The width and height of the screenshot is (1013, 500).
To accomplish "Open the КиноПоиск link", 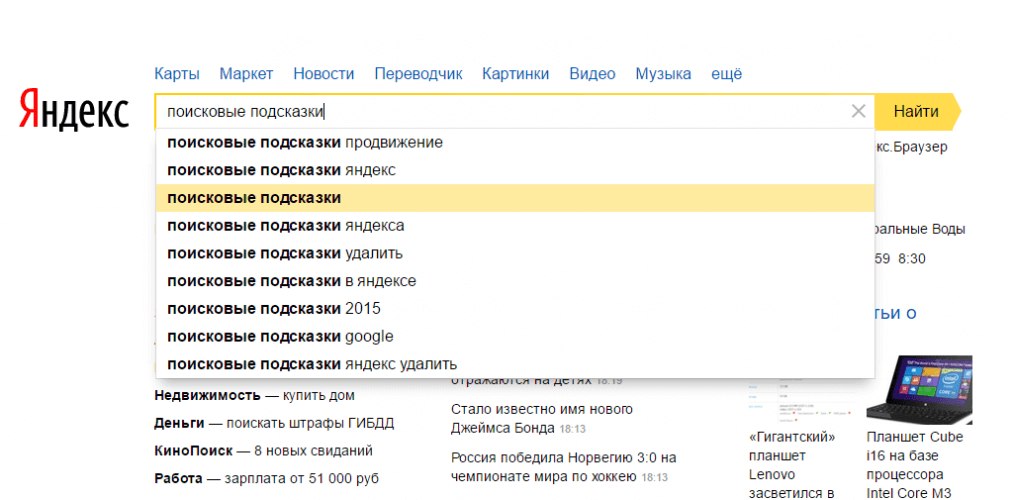I will pyautogui.click(x=193, y=451).
